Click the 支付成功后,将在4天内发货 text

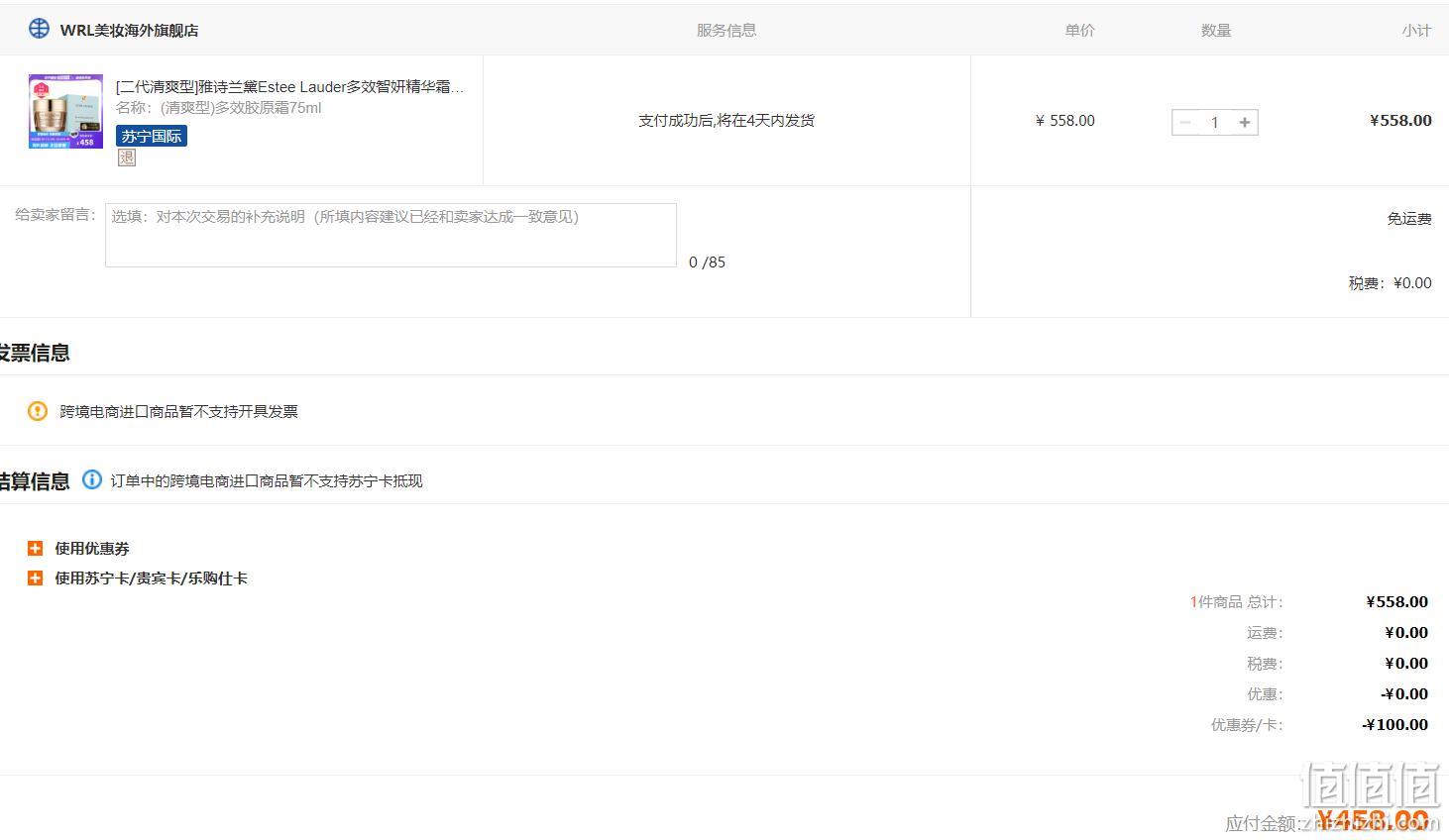(x=726, y=121)
